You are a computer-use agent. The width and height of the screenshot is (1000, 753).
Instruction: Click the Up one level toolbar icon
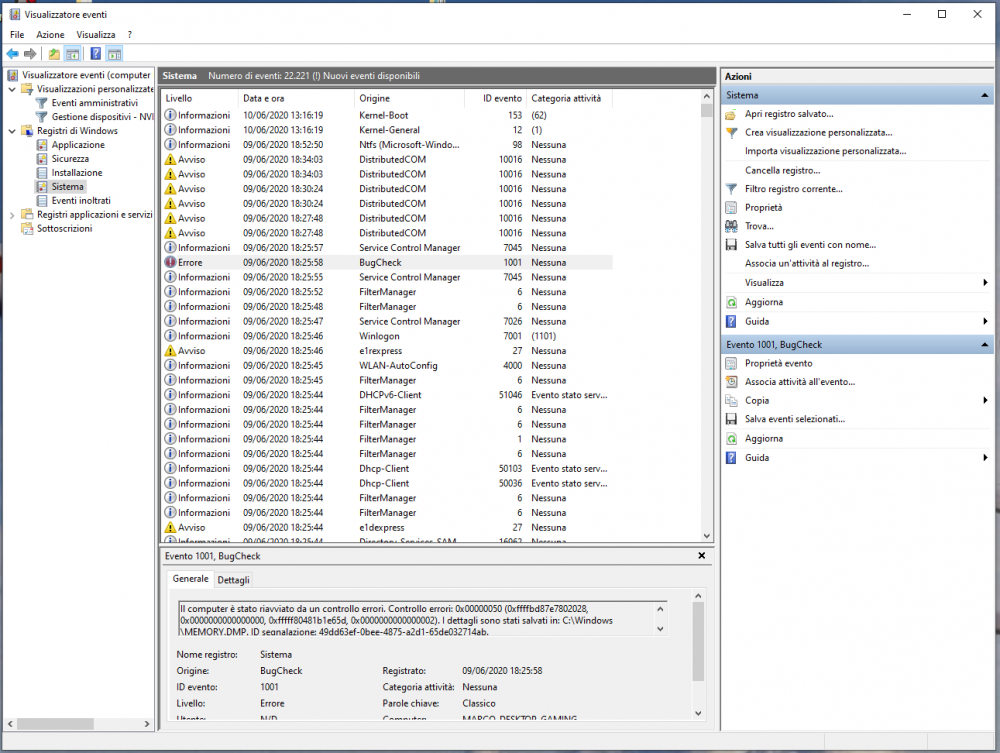click(x=54, y=54)
